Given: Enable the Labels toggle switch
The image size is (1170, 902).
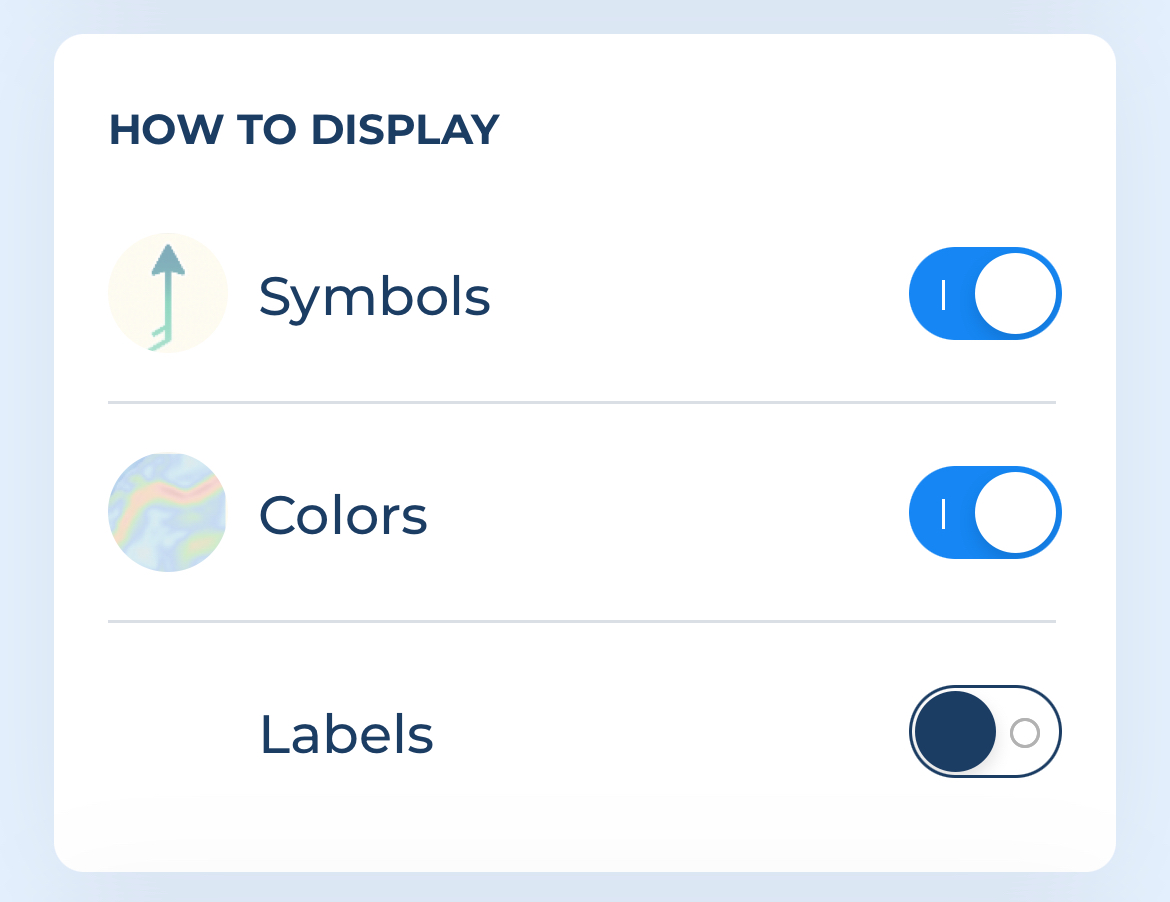Looking at the screenshot, I should point(985,731).
